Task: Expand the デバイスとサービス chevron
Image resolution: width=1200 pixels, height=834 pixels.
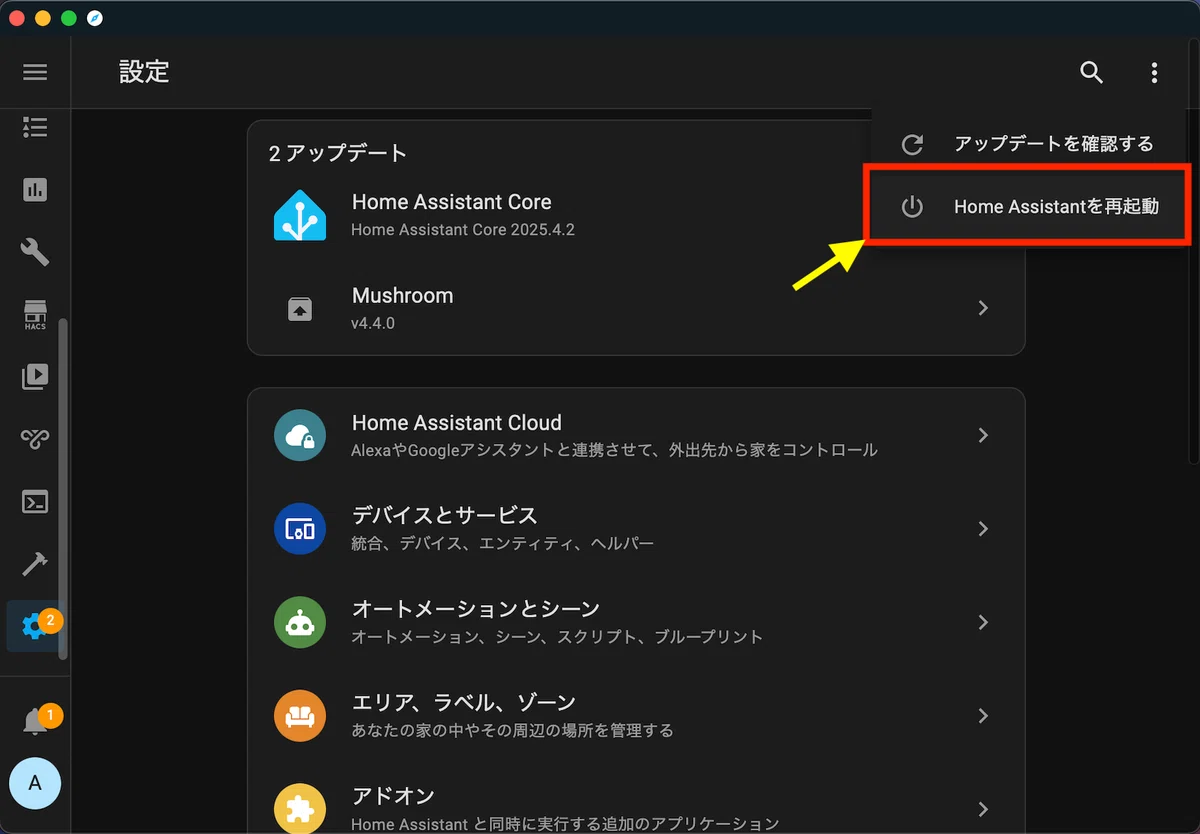Action: click(983, 529)
